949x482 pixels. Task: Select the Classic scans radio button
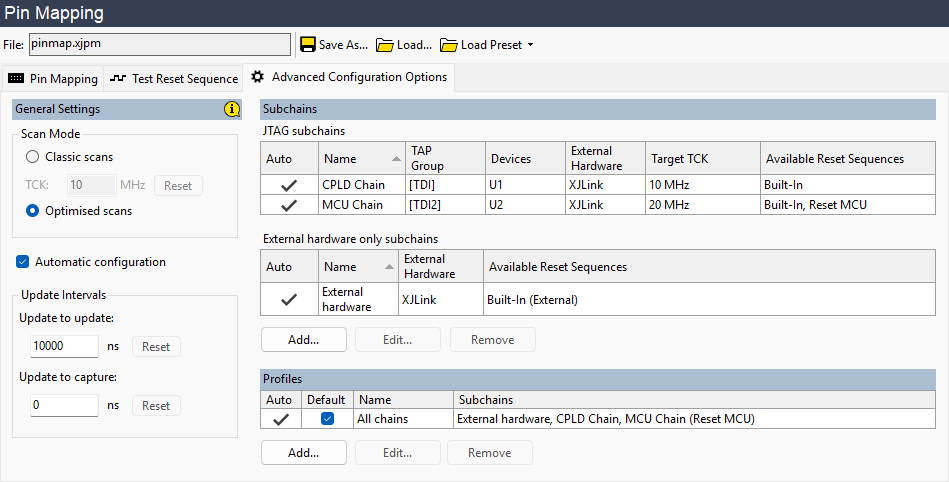33,157
